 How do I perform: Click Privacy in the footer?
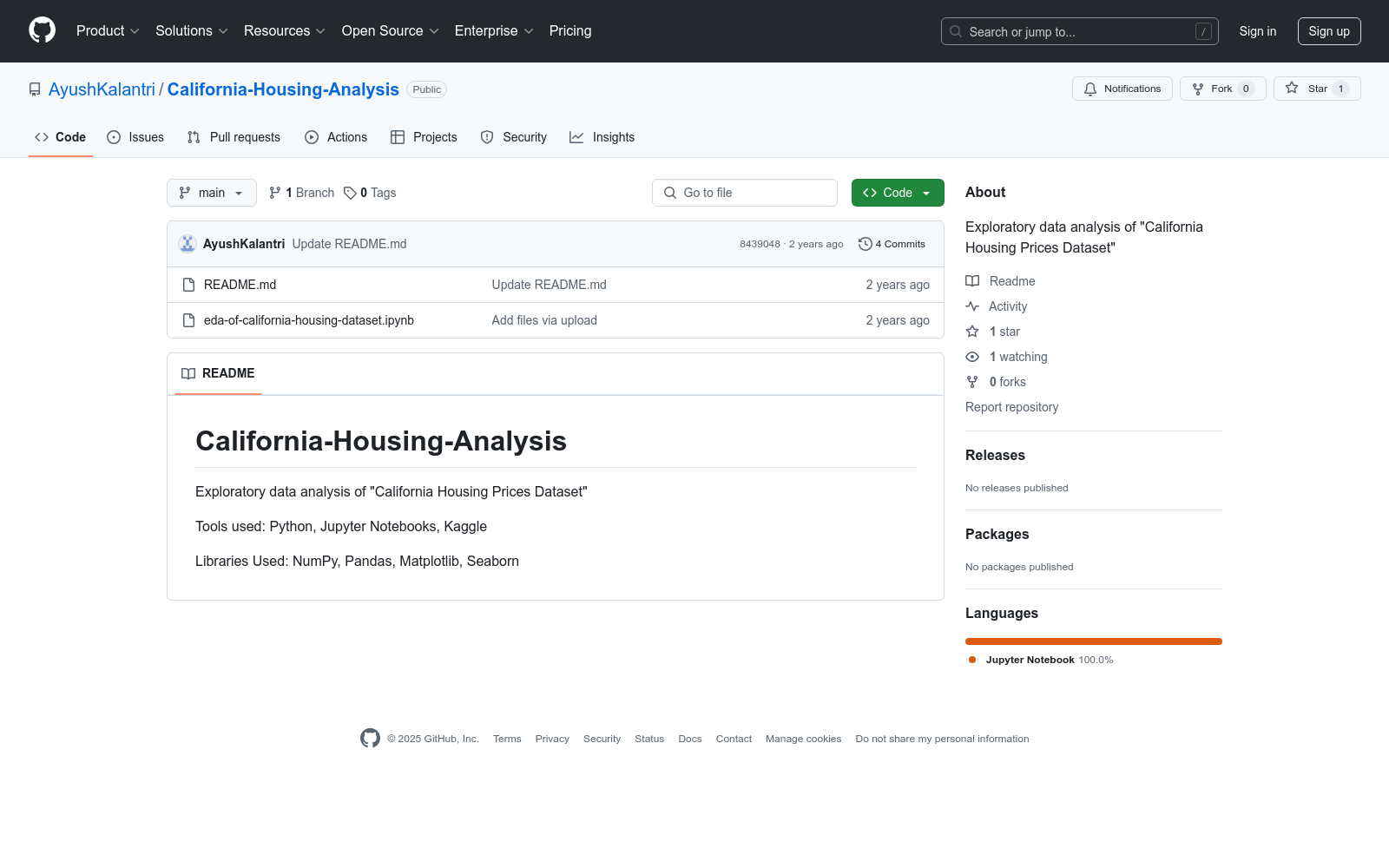click(552, 739)
